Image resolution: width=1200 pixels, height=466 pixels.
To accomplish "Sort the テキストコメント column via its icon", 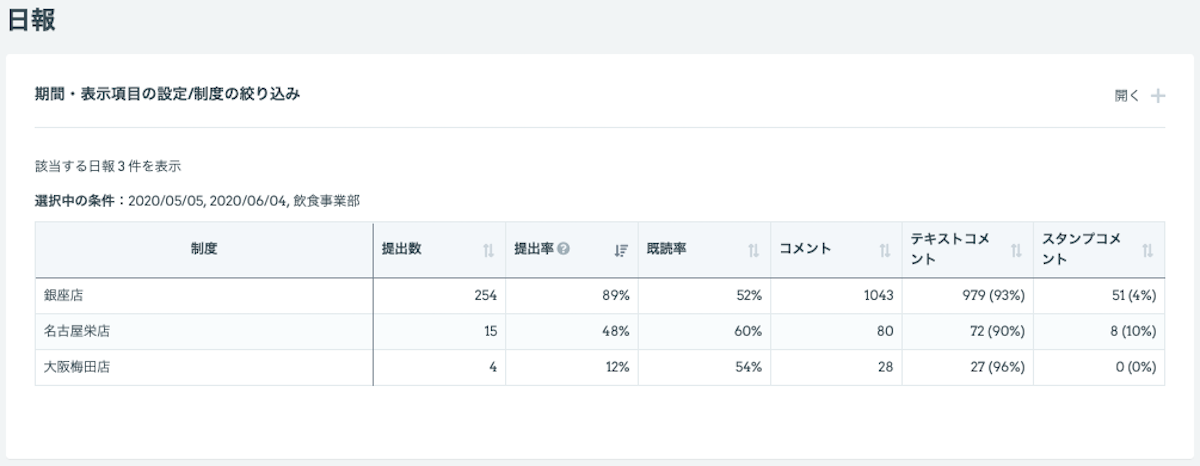I will 1016,250.
